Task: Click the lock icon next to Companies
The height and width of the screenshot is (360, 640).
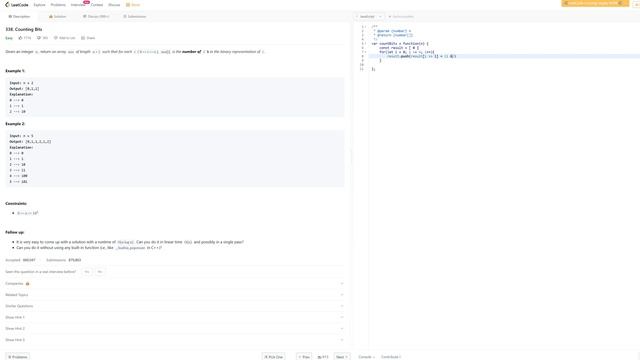Action: click(28, 284)
